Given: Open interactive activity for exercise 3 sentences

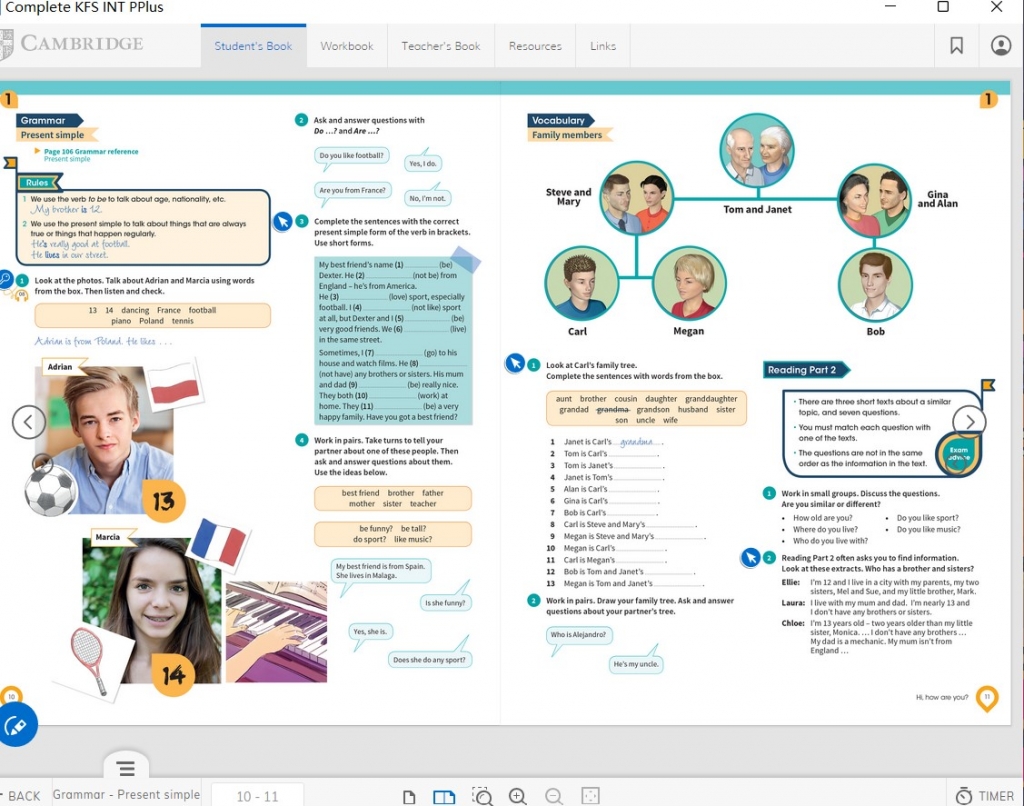Looking at the screenshot, I should (283, 222).
